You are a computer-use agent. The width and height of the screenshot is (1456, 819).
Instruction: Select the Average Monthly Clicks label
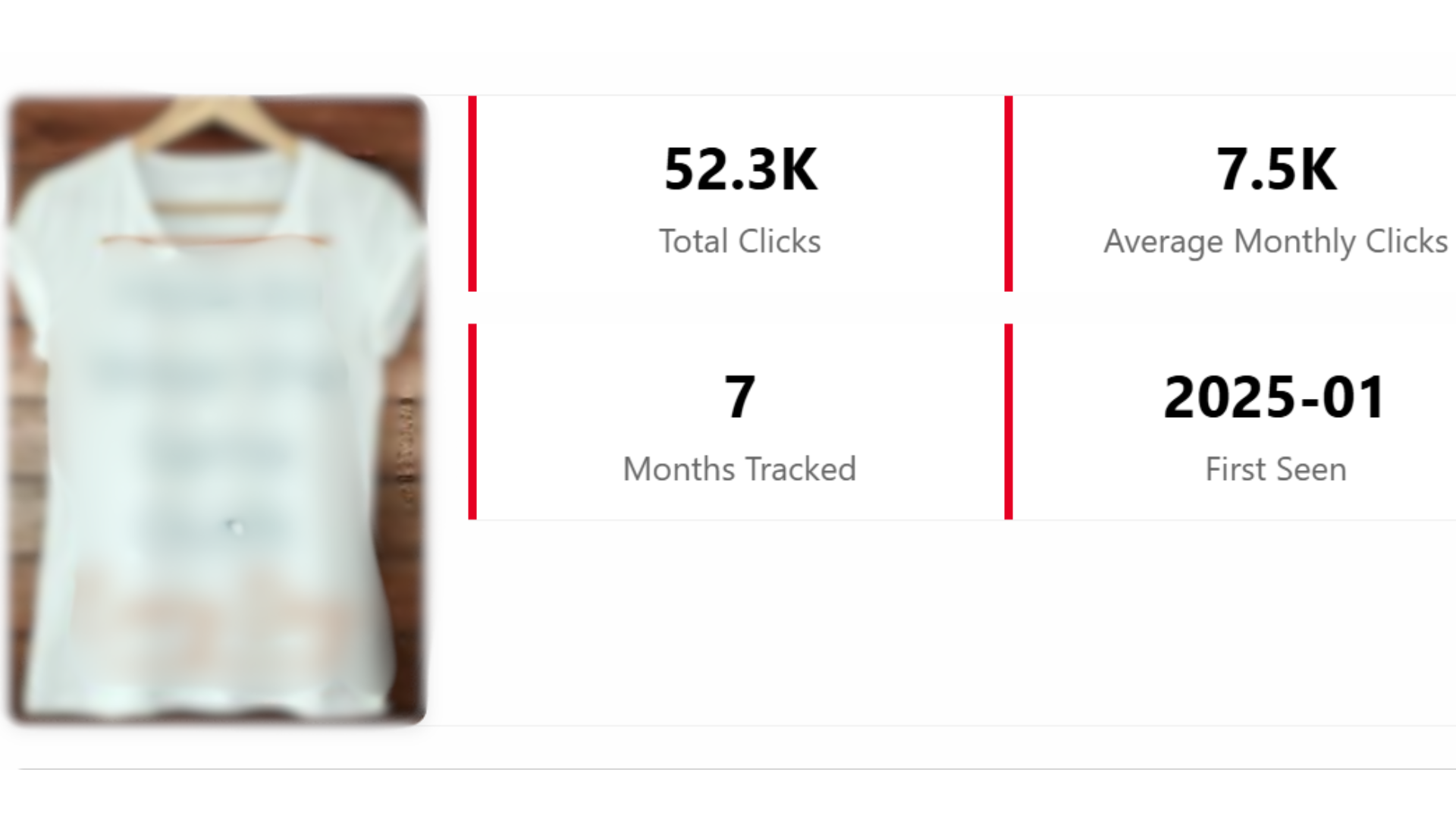(x=1276, y=241)
